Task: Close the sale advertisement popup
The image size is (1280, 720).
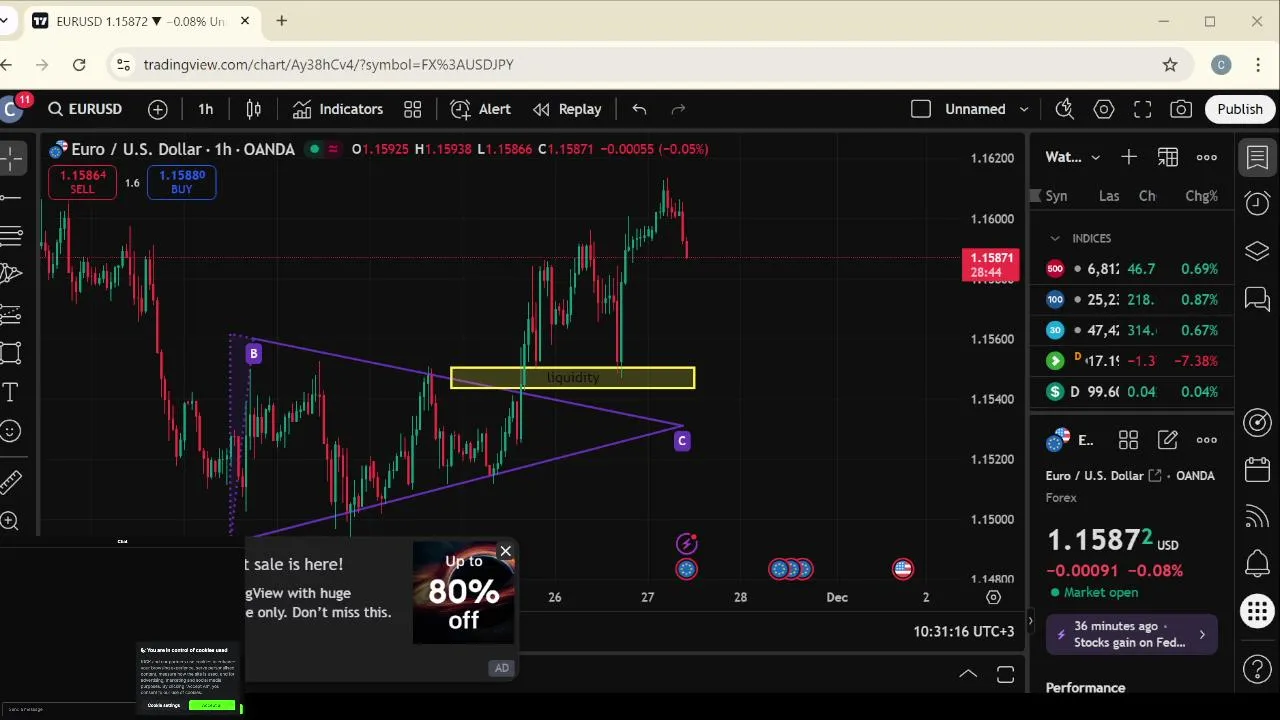Action: (505, 551)
